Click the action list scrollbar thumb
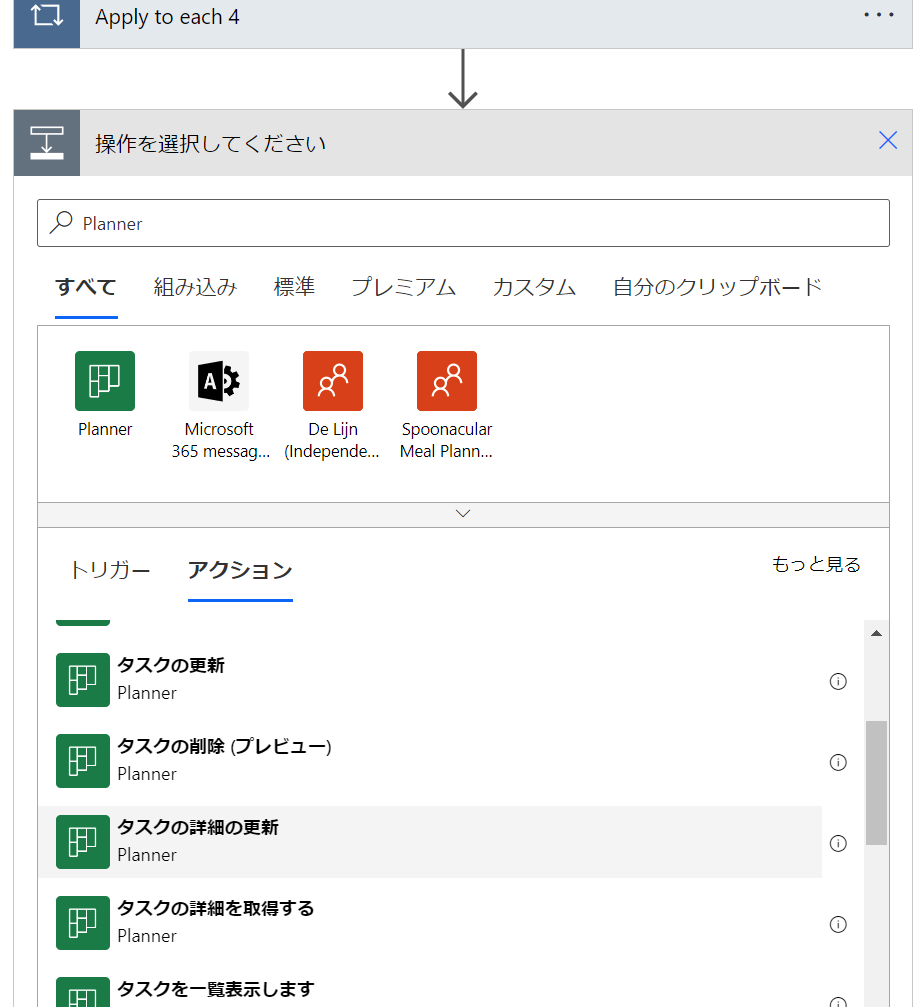 [876, 783]
